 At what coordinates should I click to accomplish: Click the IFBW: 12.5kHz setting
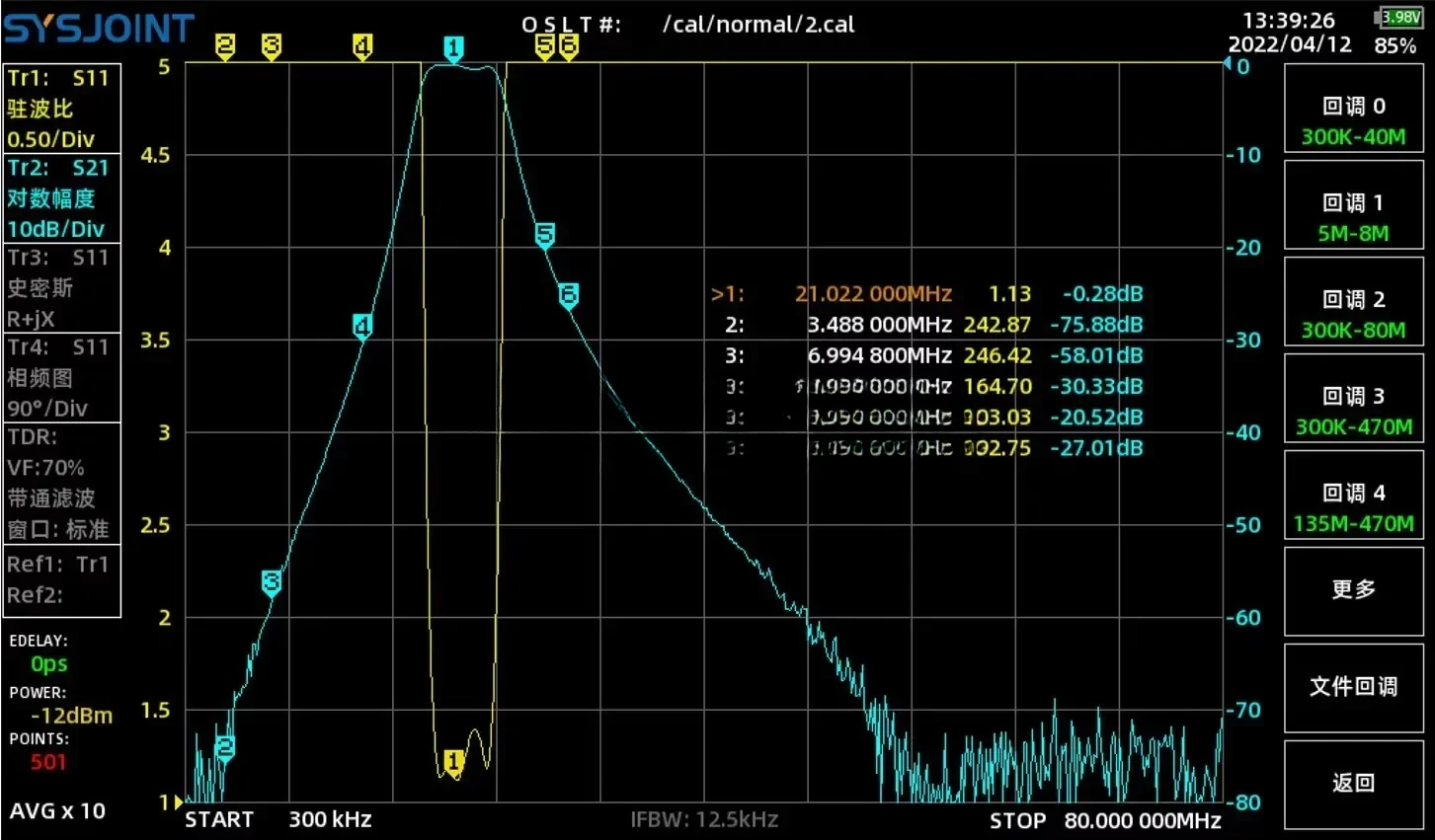point(704,819)
